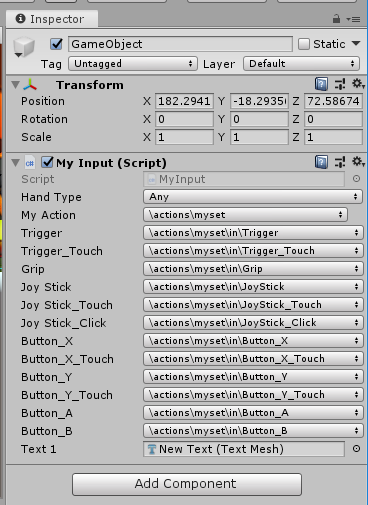Click the Position X field
The image size is (368, 505).
point(184,101)
